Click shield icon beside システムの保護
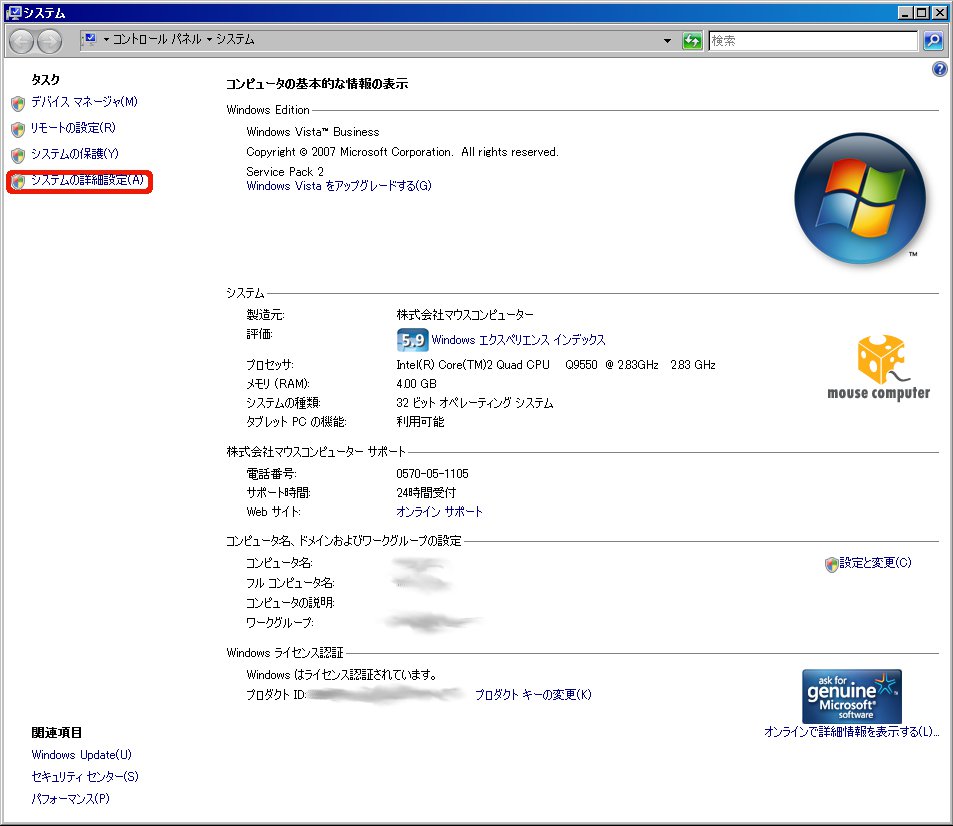 (x=18, y=156)
